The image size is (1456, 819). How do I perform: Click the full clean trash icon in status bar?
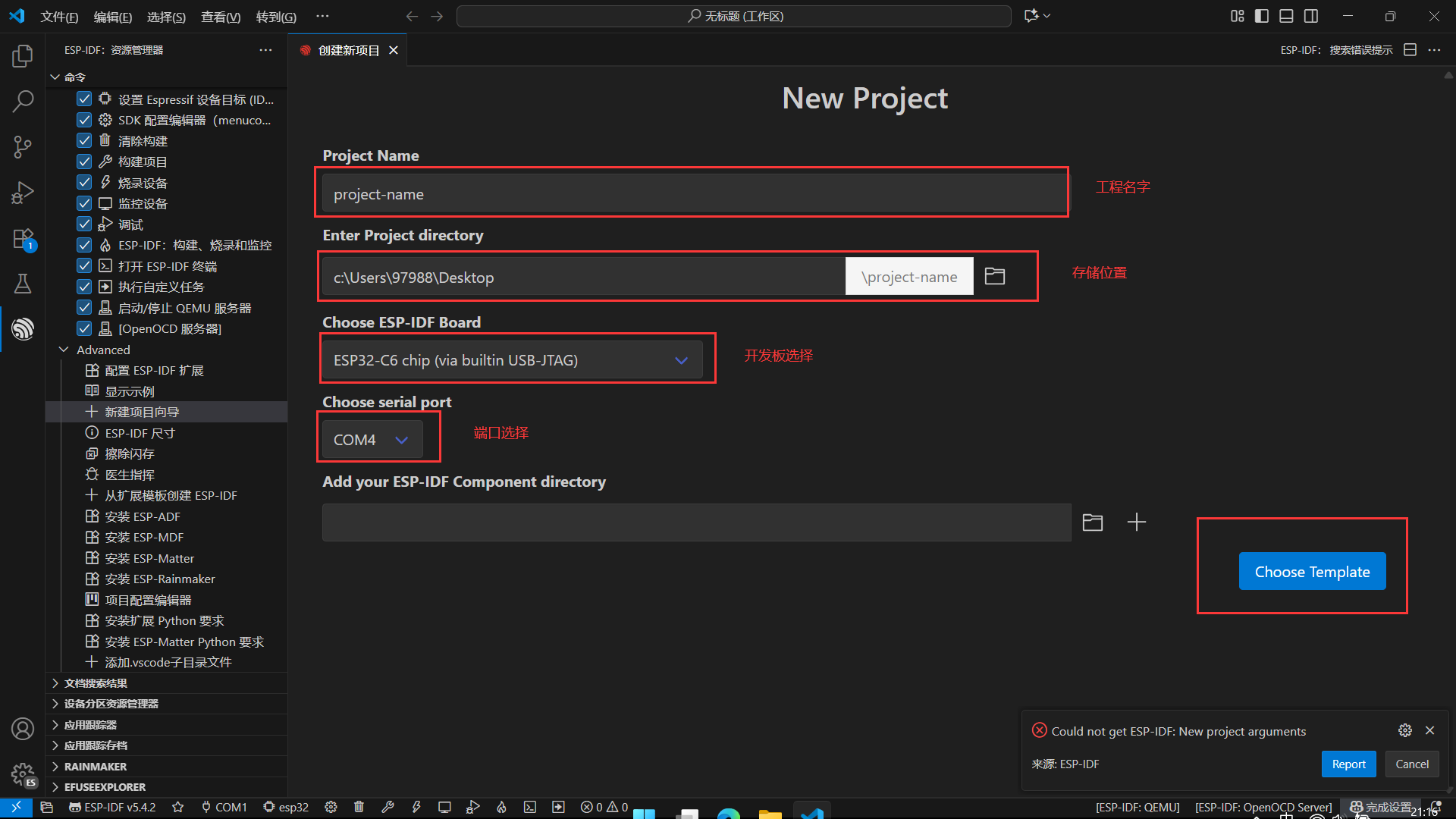[x=359, y=807]
